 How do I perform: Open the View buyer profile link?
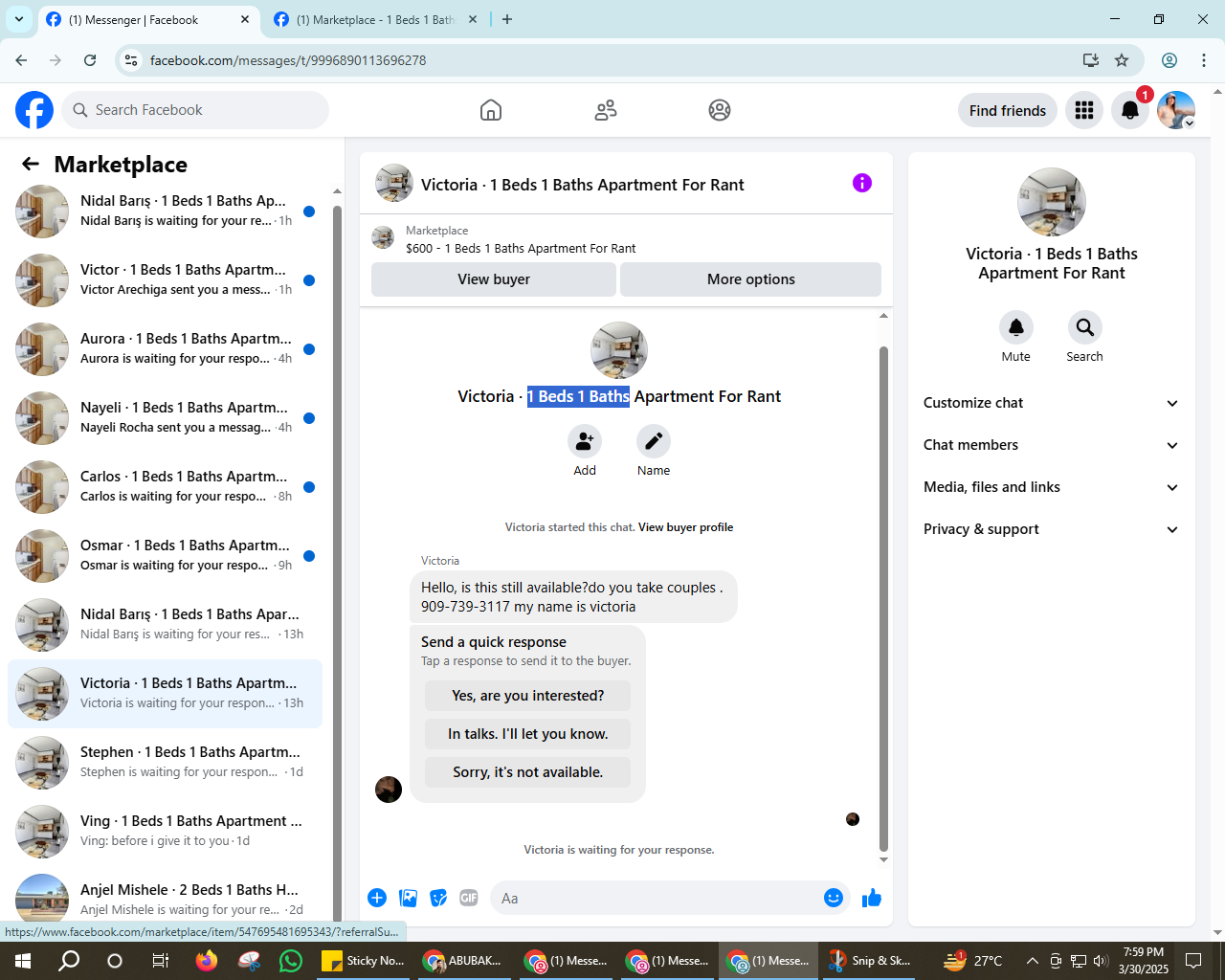[x=686, y=527]
